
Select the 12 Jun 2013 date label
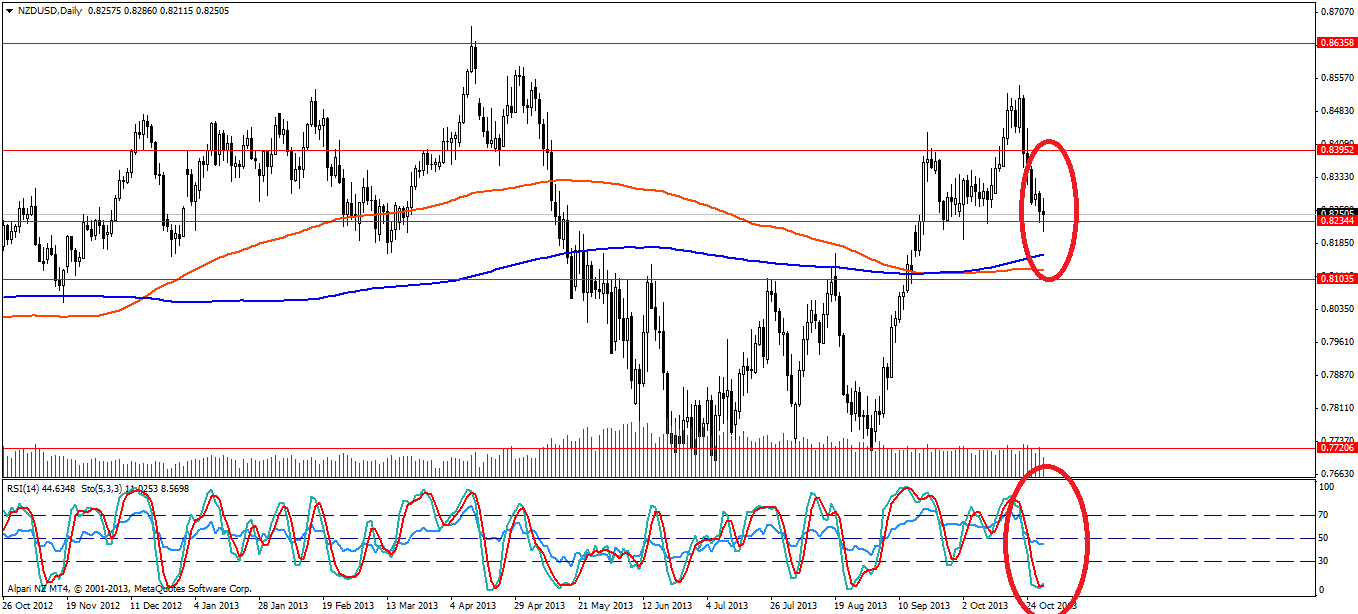point(668,606)
